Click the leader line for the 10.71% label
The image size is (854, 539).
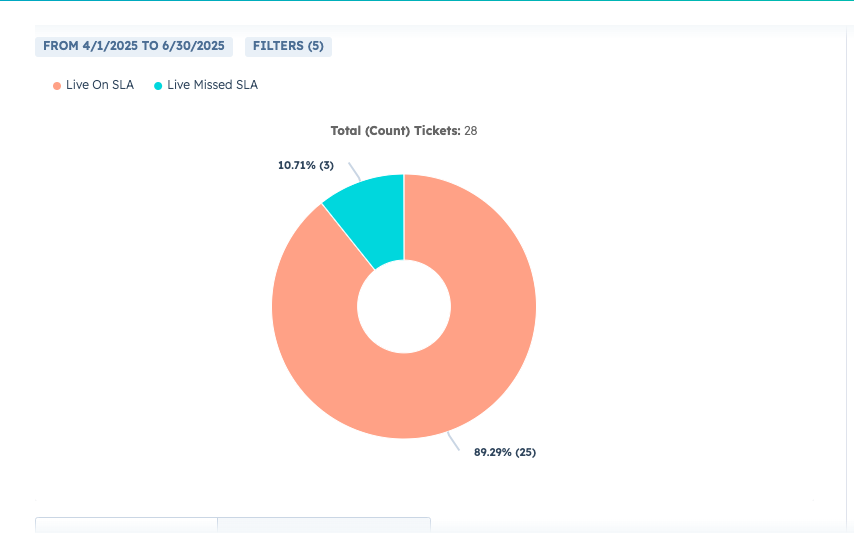354,172
